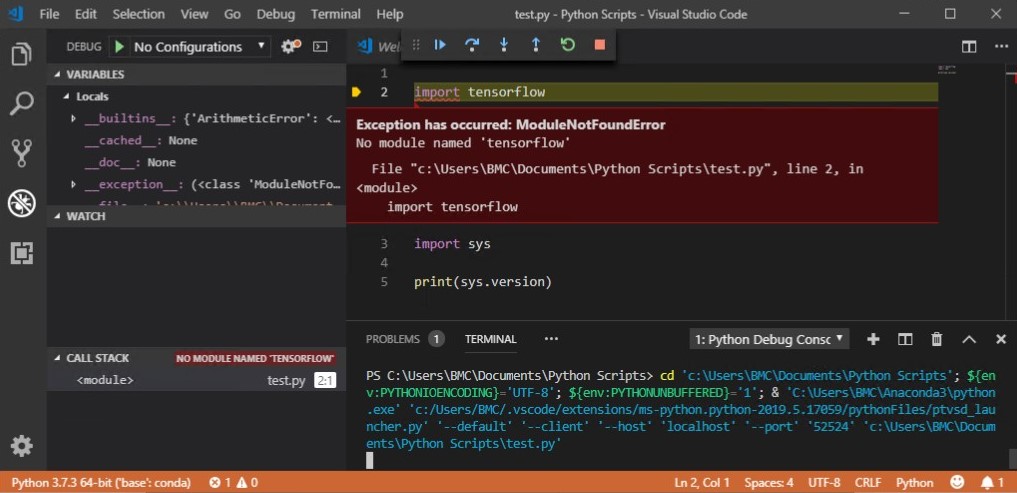Open the Extensions view in activity bar
The width and height of the screenshot is (1017, 493).
tap(22, 253)
